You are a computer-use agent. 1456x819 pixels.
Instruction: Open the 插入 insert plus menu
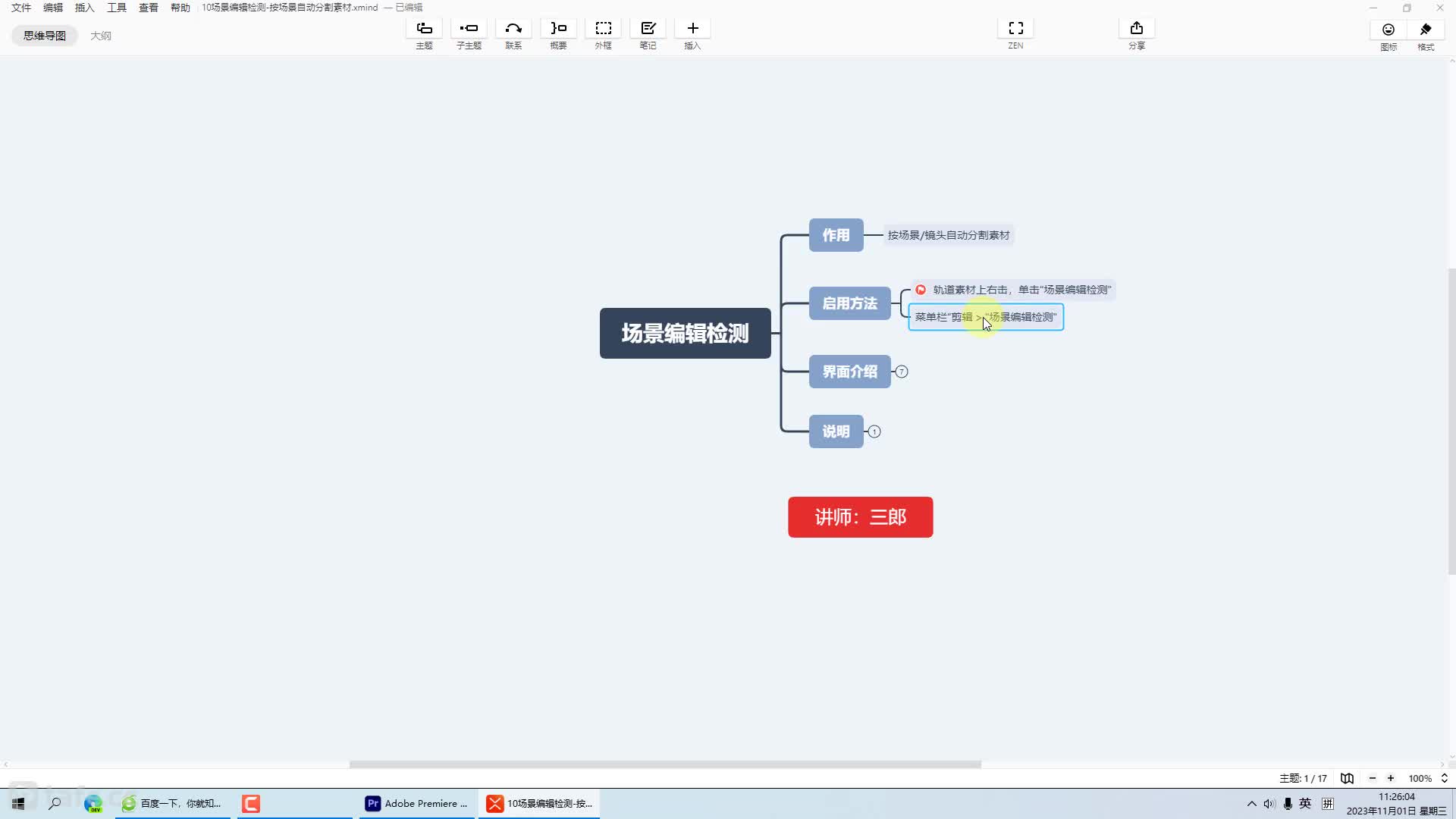[x=692, y=29]
